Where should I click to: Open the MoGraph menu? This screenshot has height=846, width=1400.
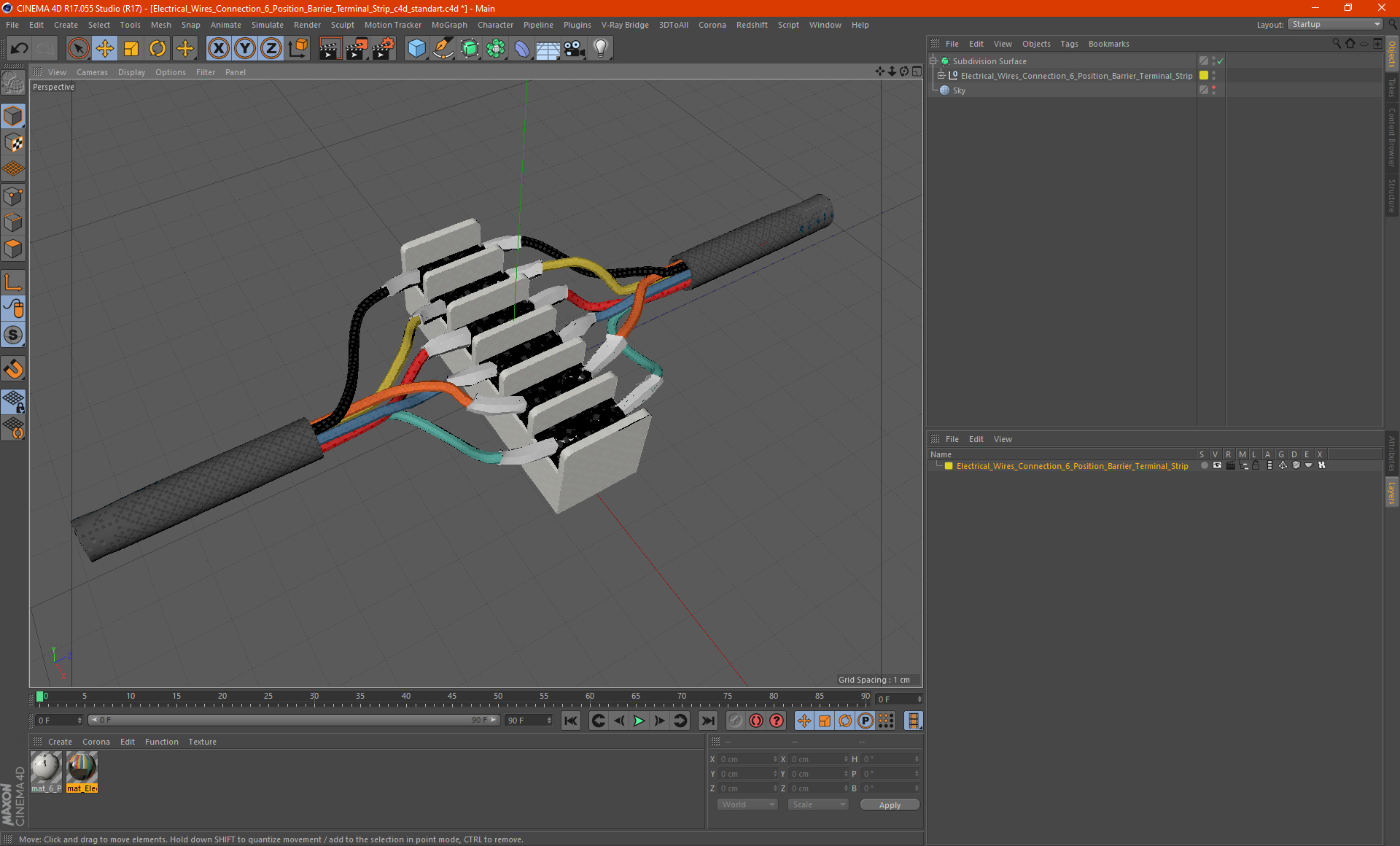448,25
